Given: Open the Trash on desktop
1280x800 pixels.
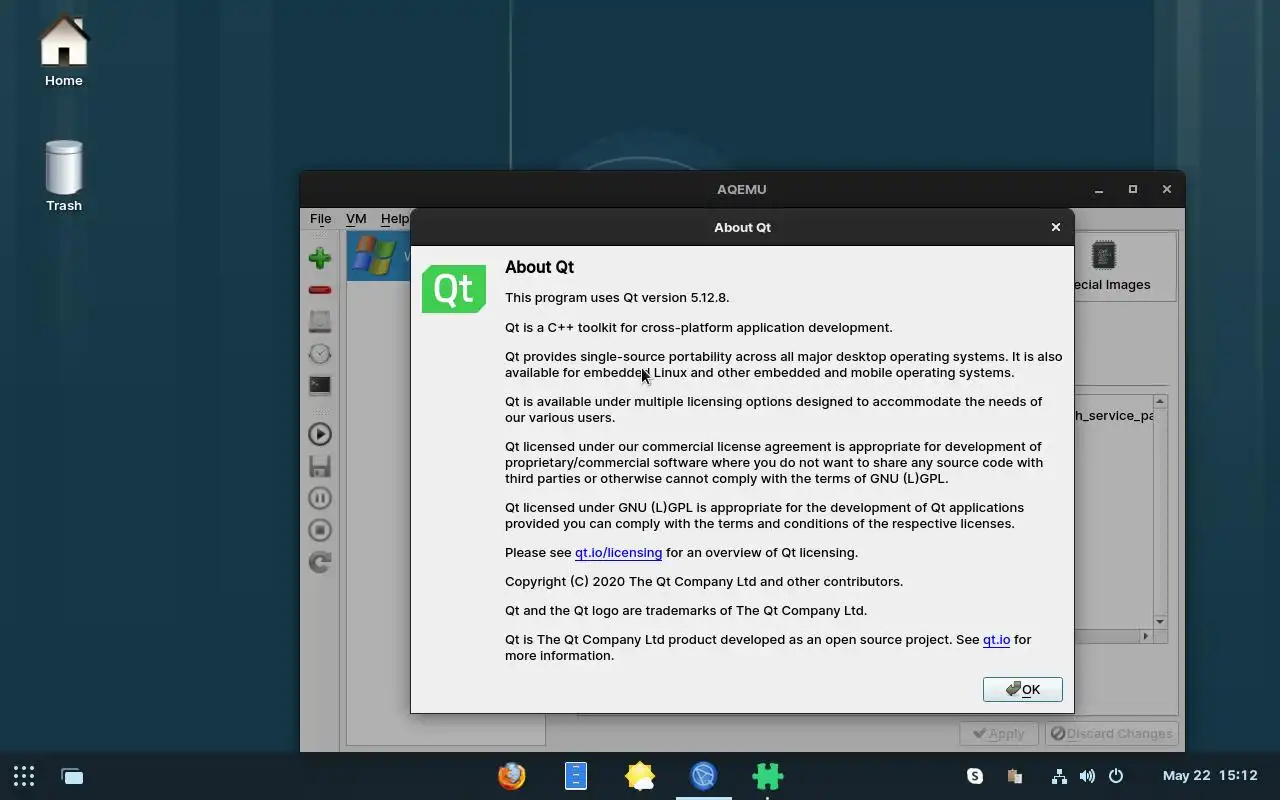Looking at the screenshot, I should (x=64, y=176).
